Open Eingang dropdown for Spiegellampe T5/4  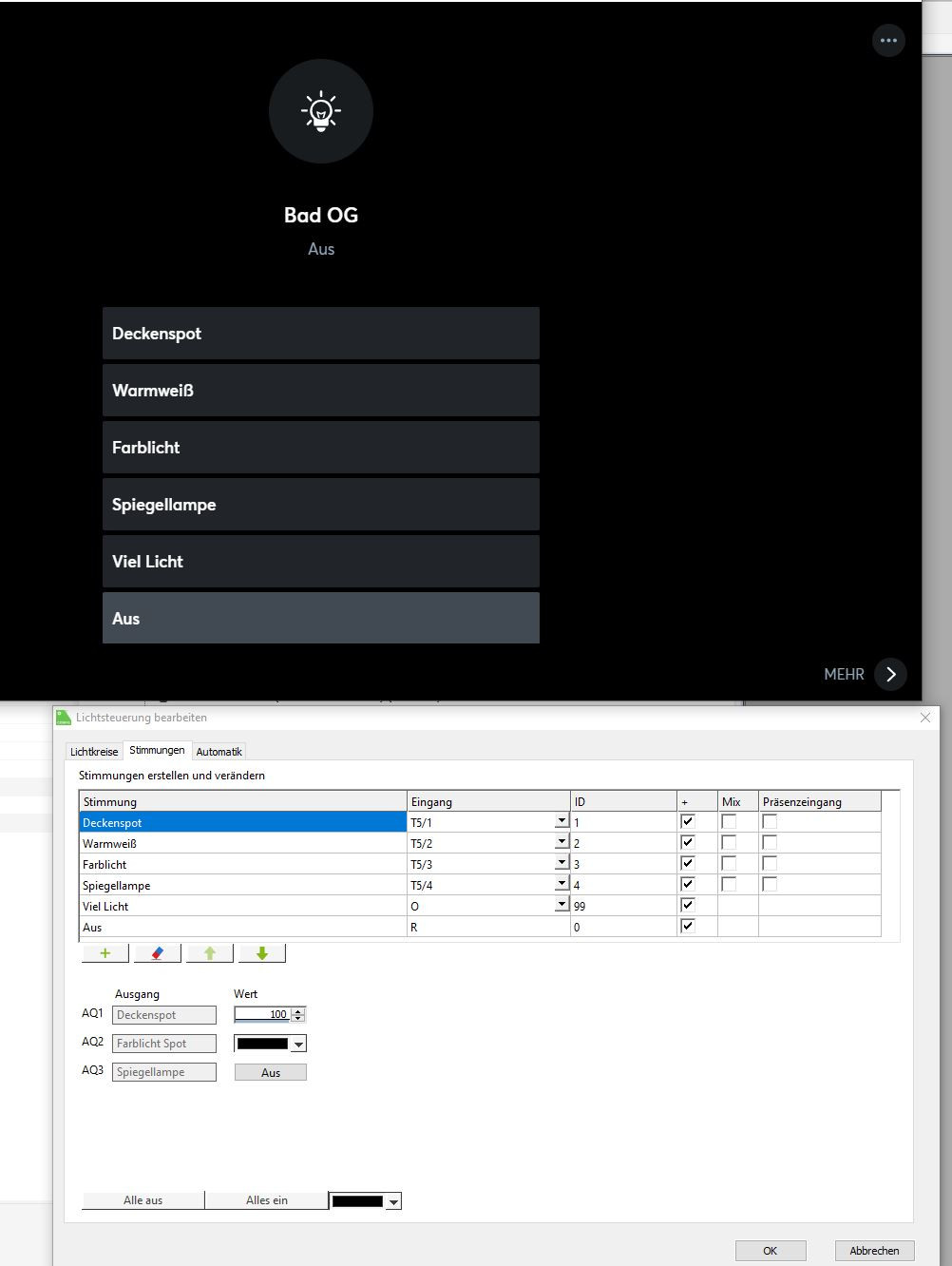562,884
